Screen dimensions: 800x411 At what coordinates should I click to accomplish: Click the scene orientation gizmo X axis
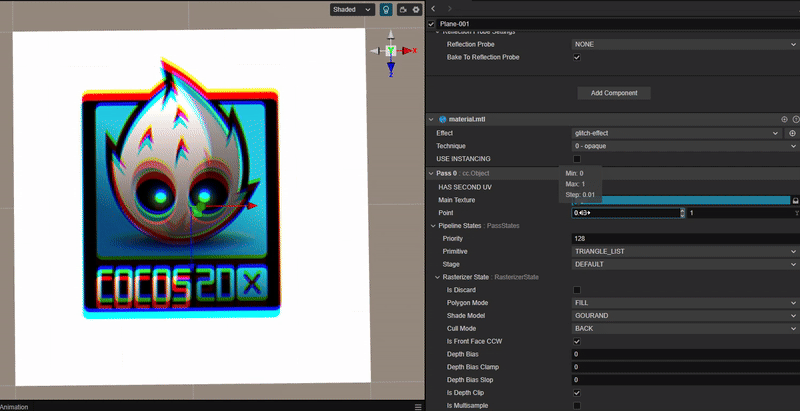click(409, 50)
